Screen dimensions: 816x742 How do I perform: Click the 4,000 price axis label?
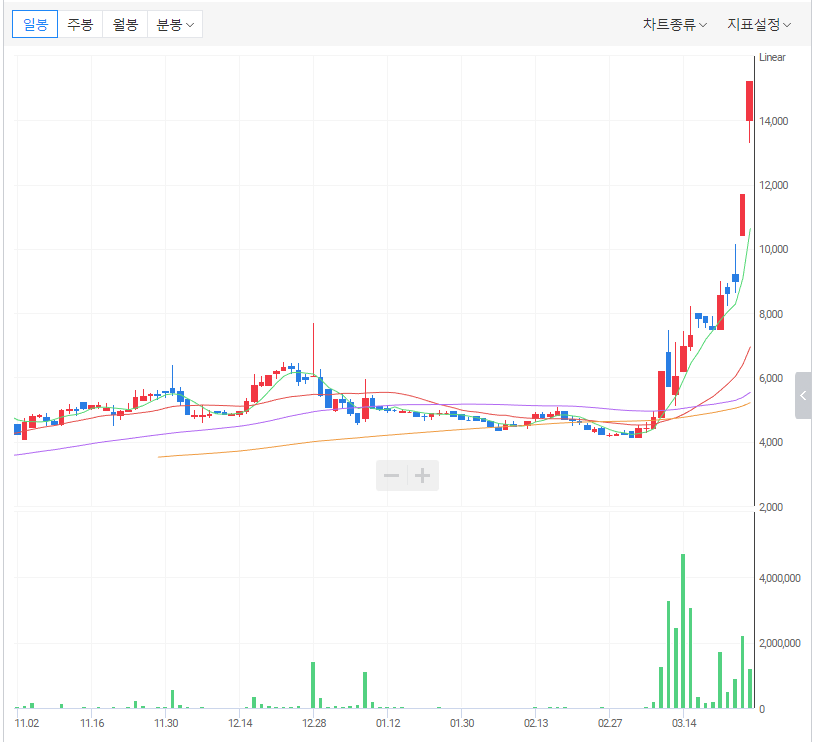771,442
